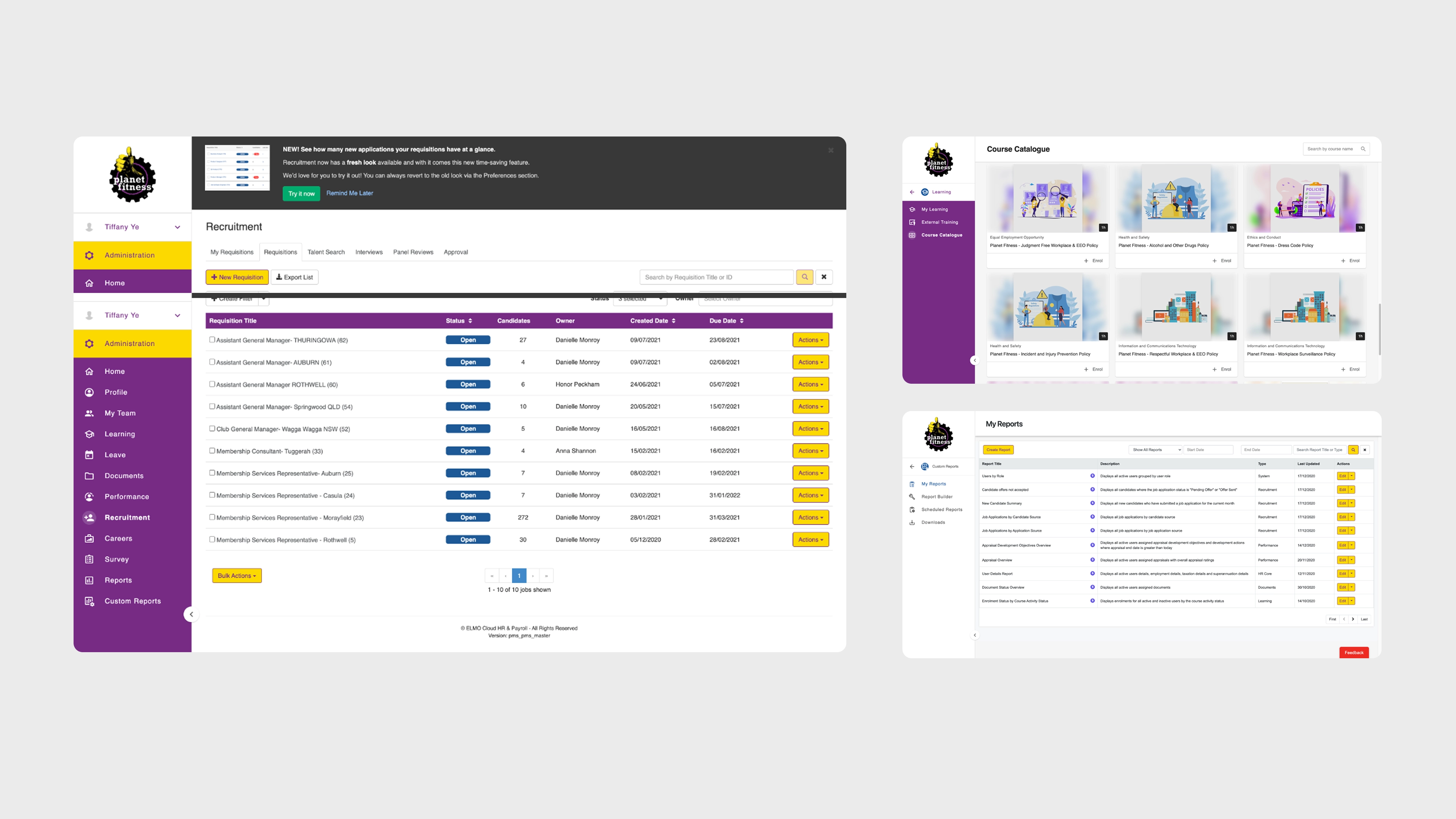This screenshot has width=1456, height=819.
Task: Open the Panel Reviews tab
Action: (413, 252)
